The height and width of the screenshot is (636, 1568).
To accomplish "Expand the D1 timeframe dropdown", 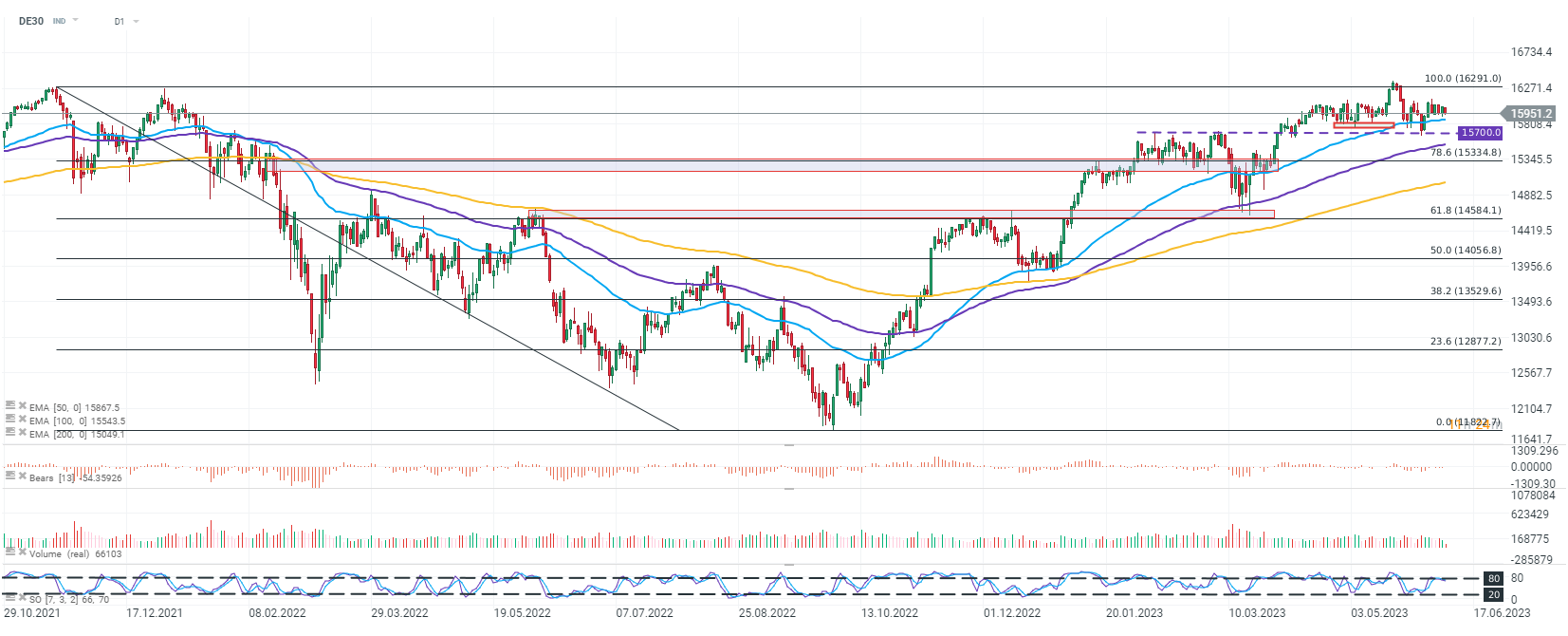I will tap(137, 21).
